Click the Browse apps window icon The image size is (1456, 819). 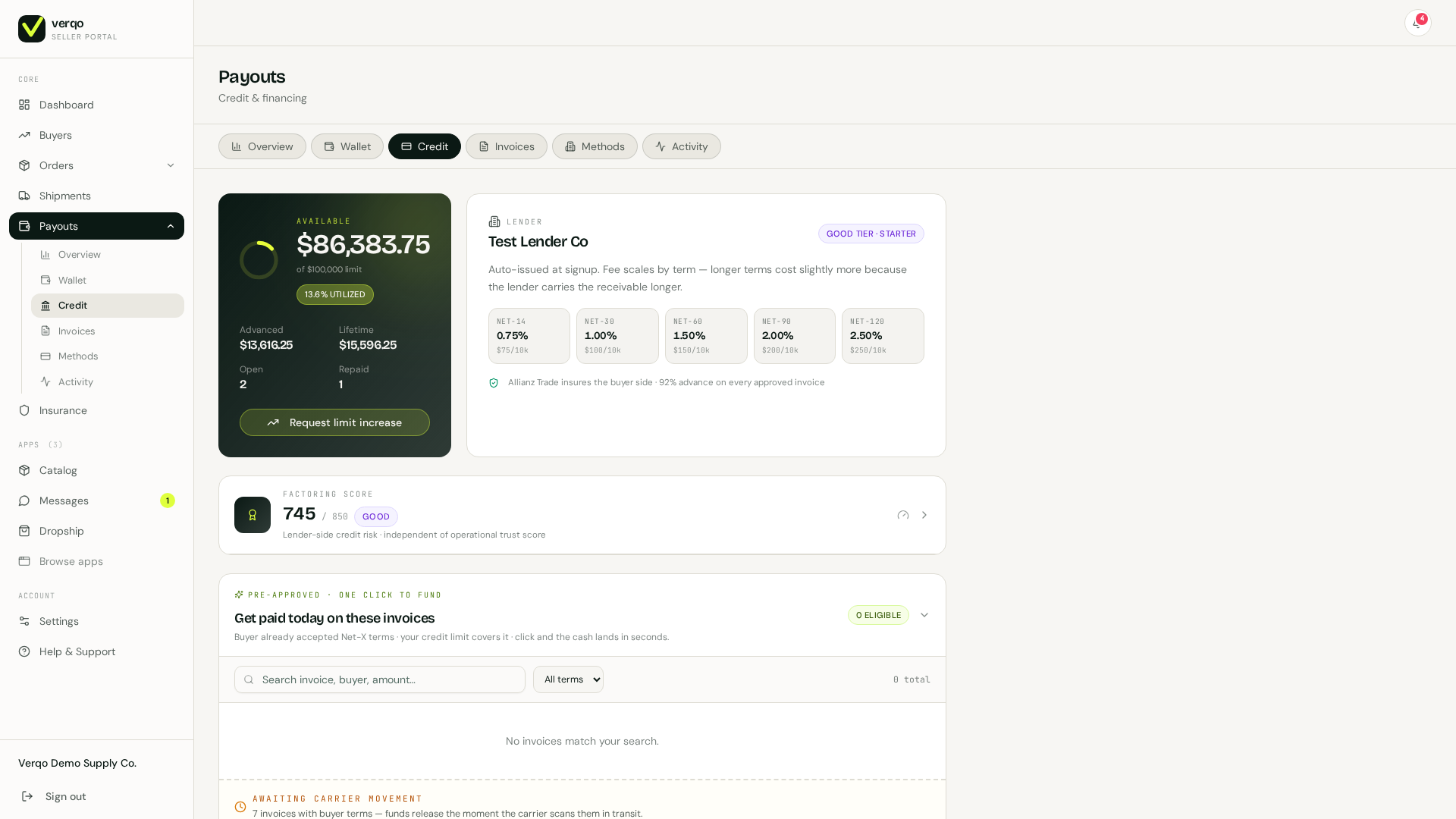point(24,561)
